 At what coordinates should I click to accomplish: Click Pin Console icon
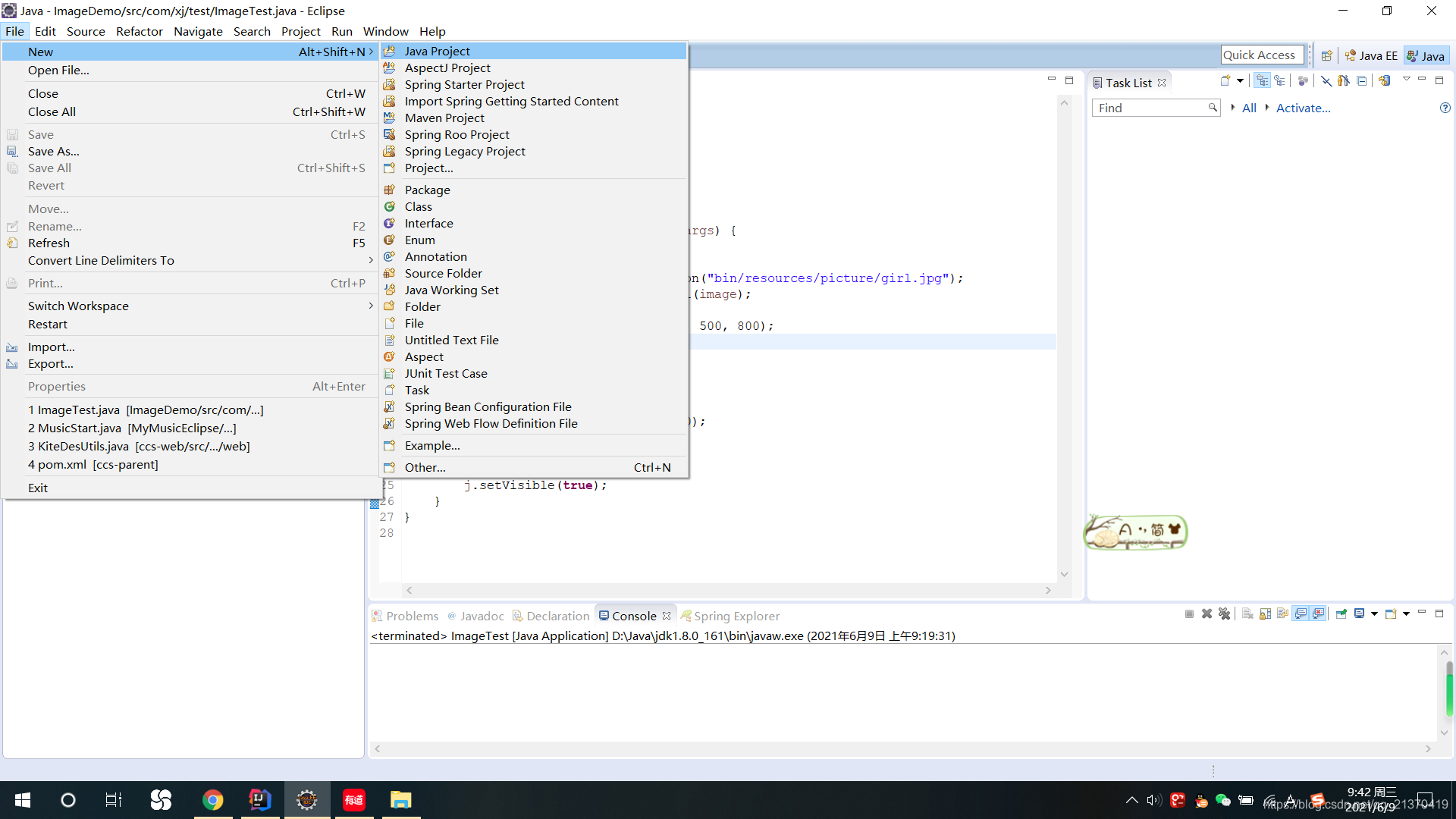1341,614
